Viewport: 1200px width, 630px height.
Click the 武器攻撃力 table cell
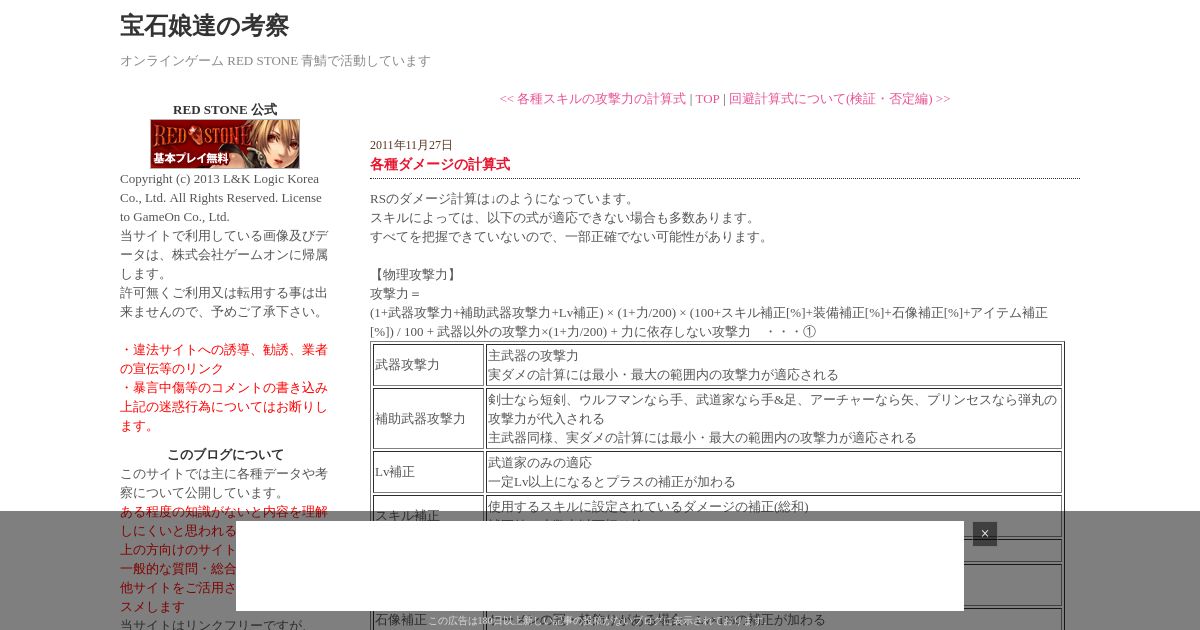[428, 365]
